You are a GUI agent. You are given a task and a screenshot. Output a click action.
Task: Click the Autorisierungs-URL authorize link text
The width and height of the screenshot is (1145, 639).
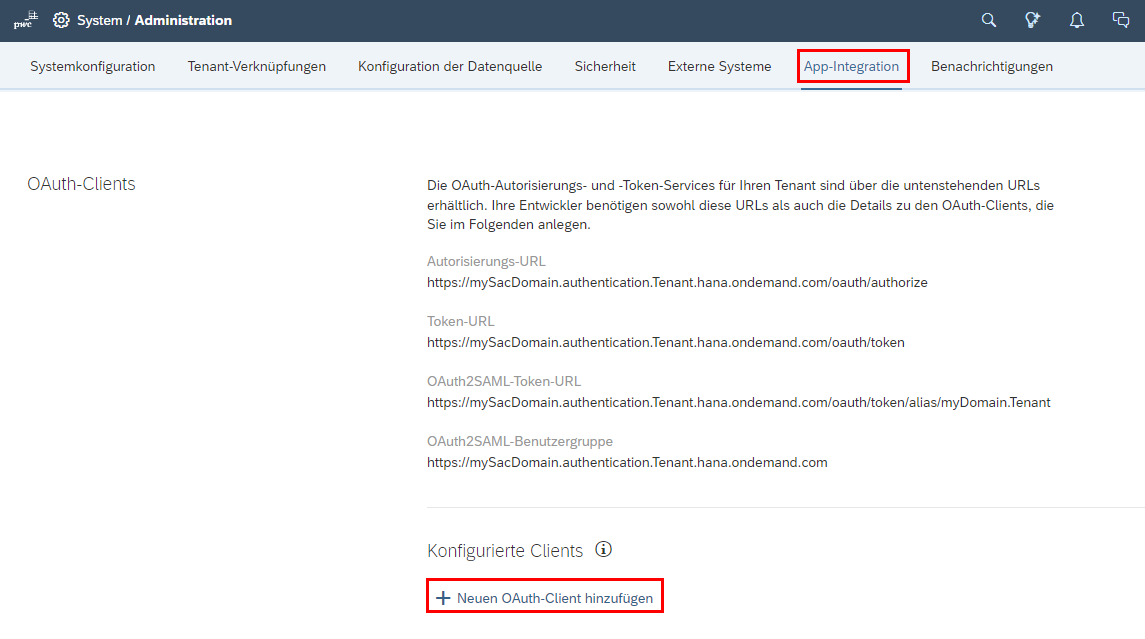[677, 283]
